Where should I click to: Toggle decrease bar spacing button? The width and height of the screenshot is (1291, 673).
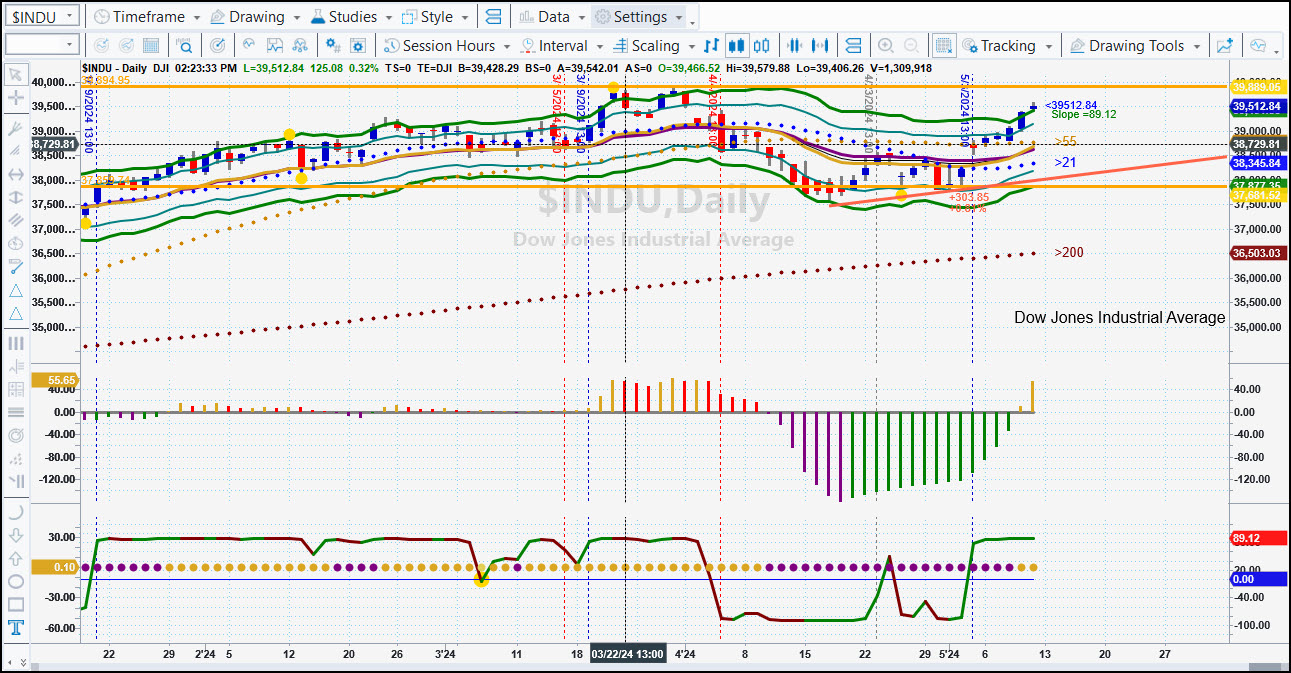(795, 46)
